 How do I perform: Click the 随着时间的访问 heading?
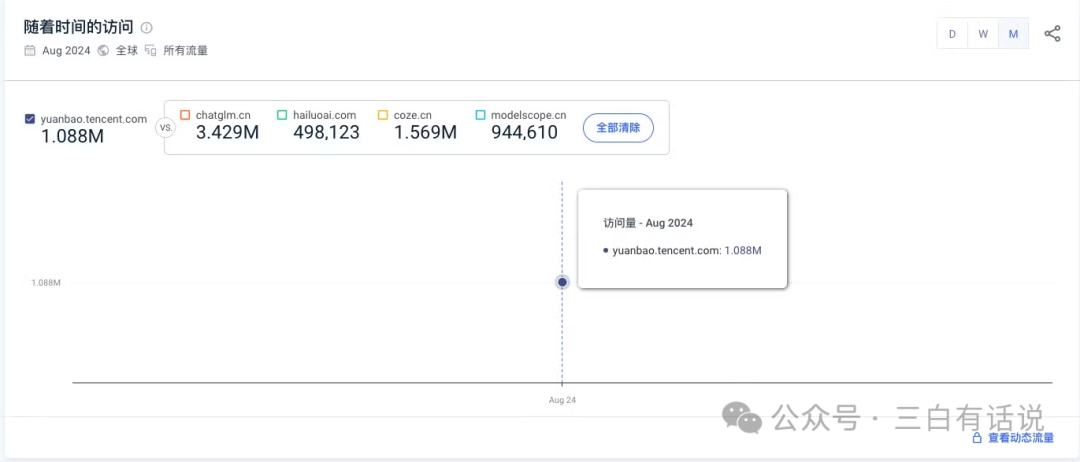(79, 28)
